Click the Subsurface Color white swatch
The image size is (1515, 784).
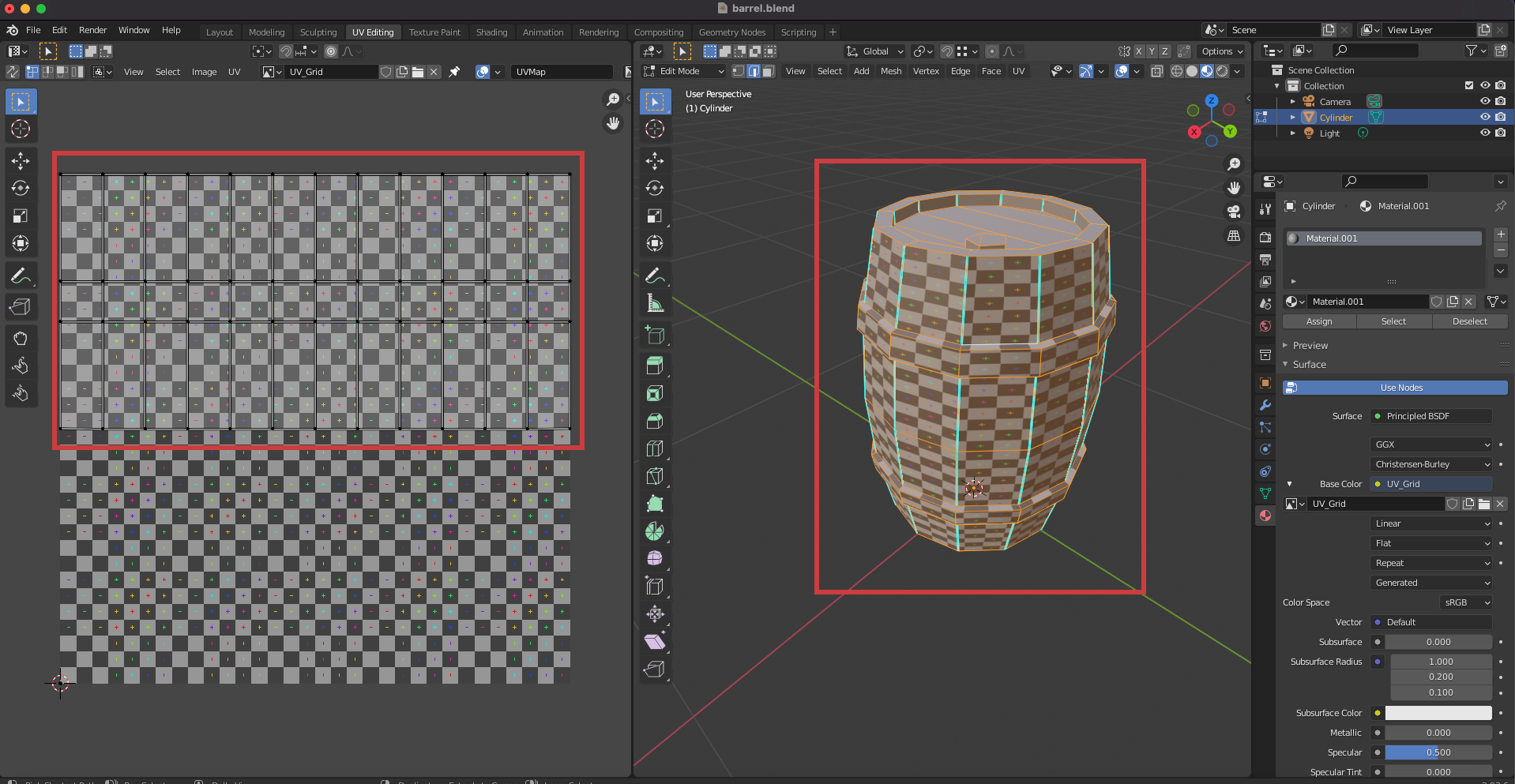click(1438, 713)
